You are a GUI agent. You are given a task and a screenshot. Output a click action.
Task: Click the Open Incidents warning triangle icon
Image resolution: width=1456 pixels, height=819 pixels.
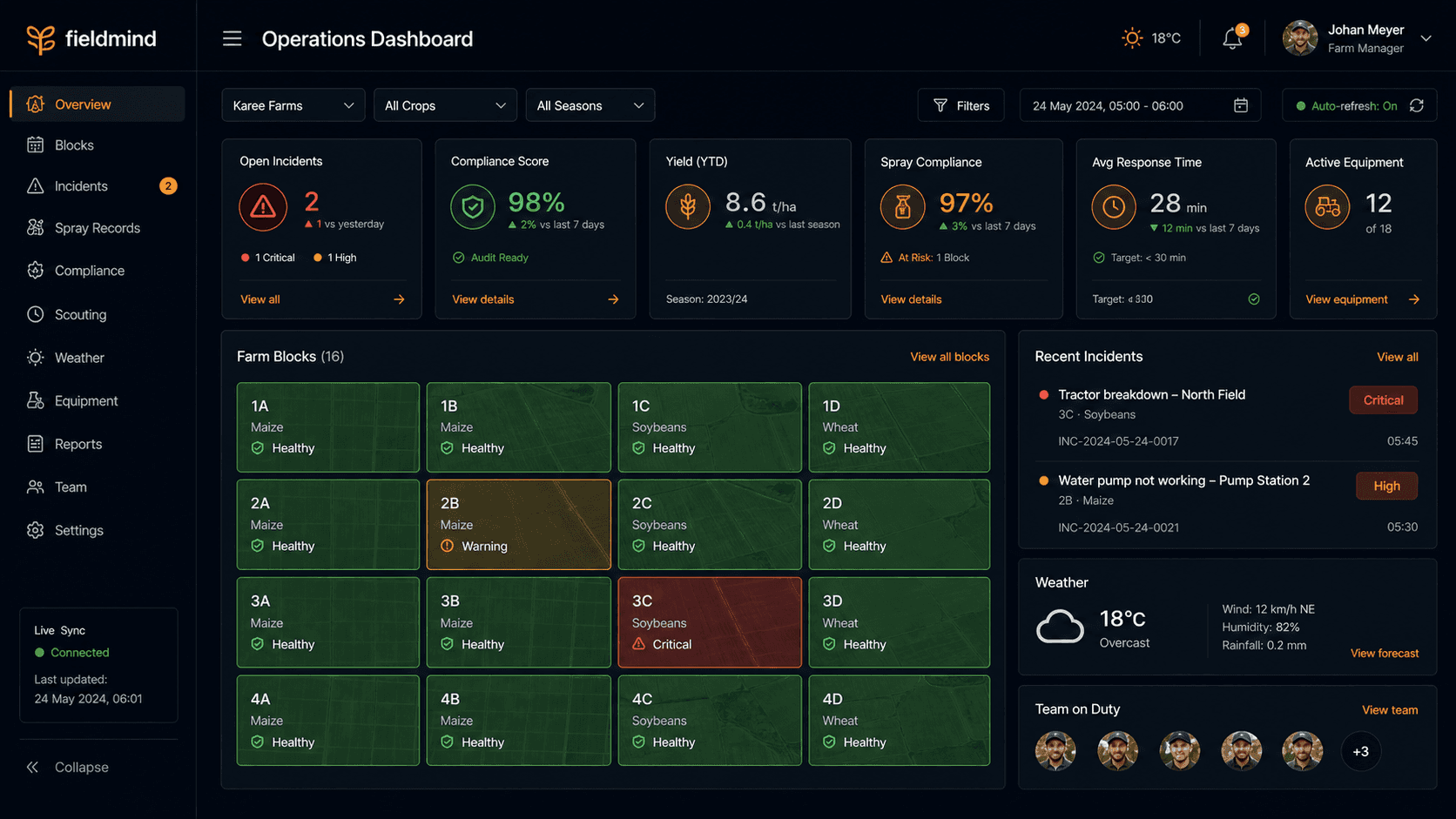[x=263, y=207]
